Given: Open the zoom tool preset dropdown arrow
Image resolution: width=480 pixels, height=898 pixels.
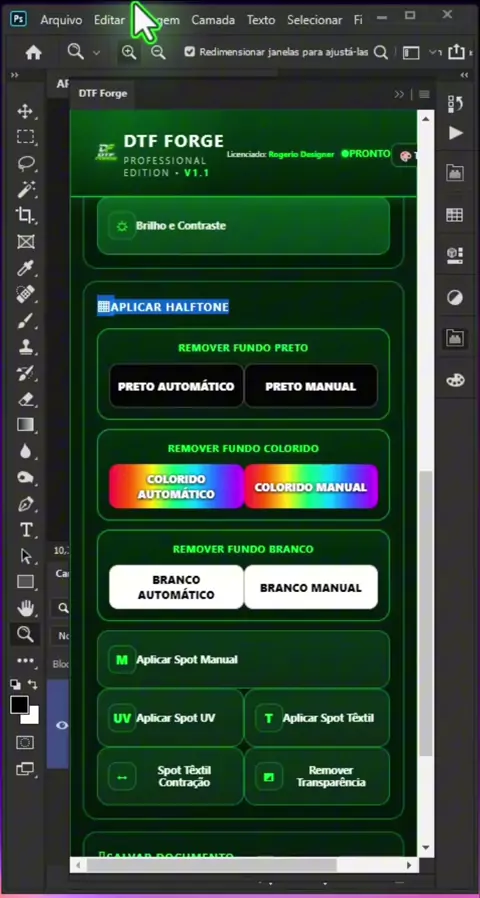Looking at the screenshot, I should tap(96, 53).
